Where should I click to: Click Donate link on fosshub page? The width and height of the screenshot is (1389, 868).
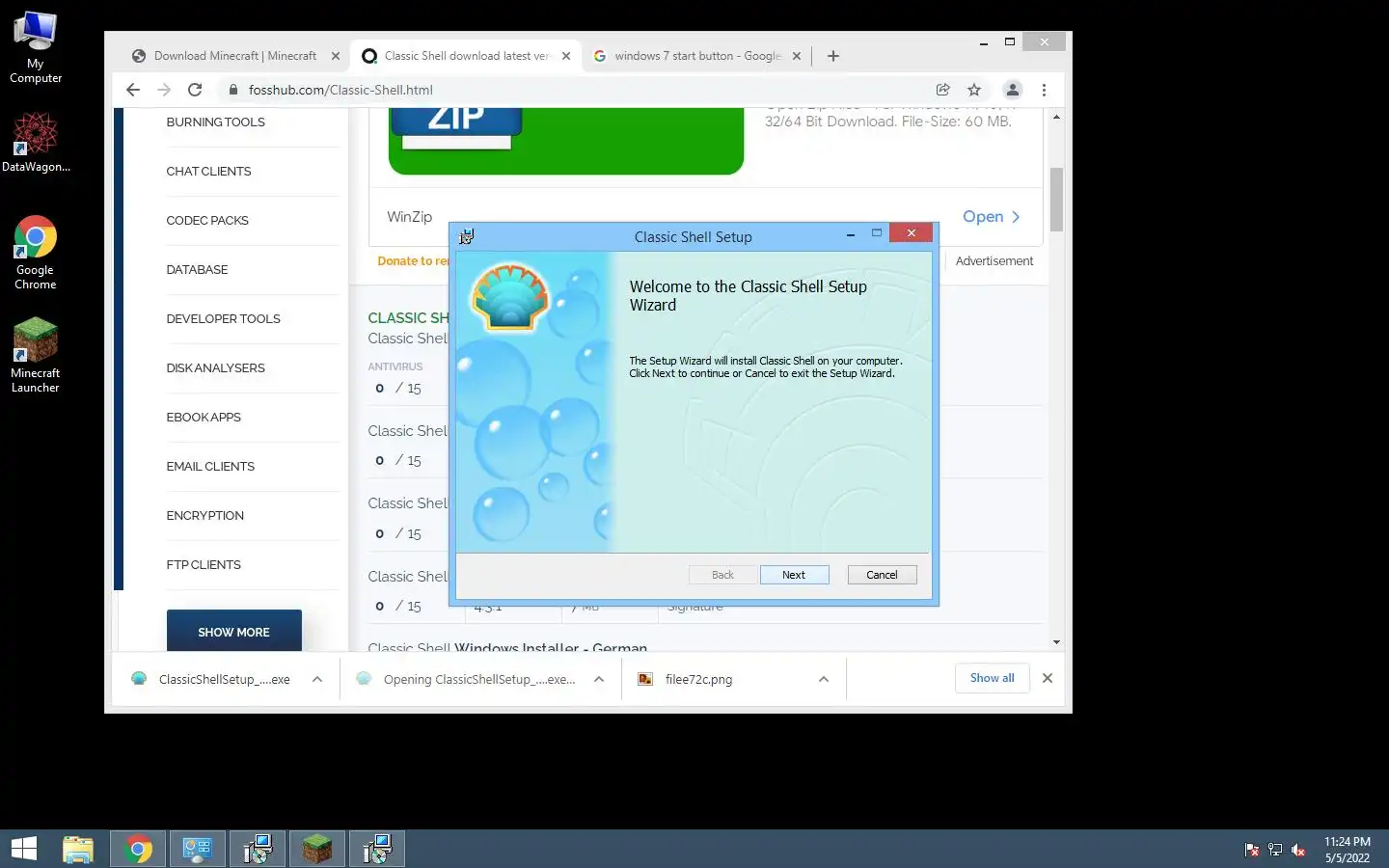[x=413, y=261]
